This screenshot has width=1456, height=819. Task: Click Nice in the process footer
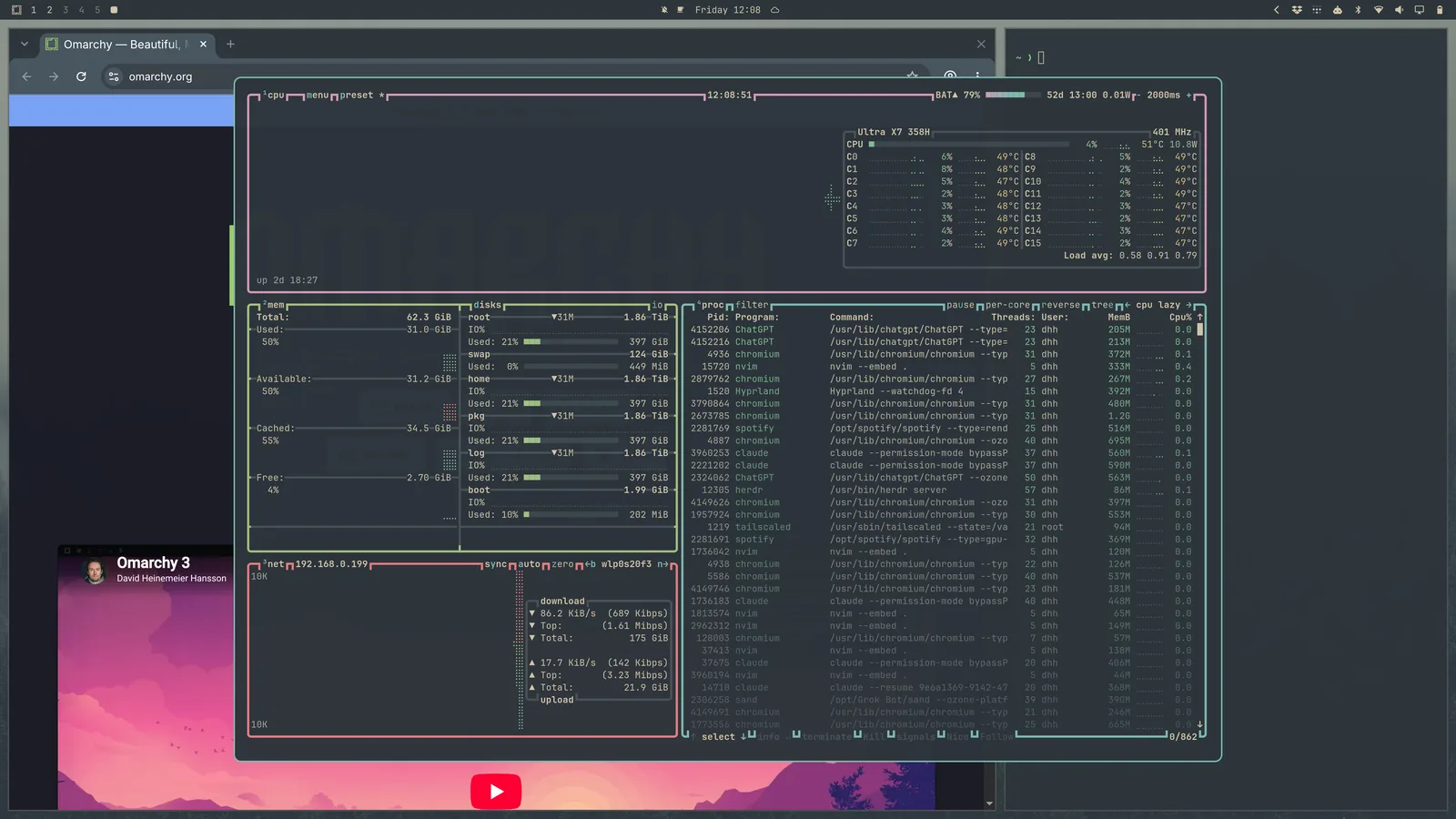[957, 737]
